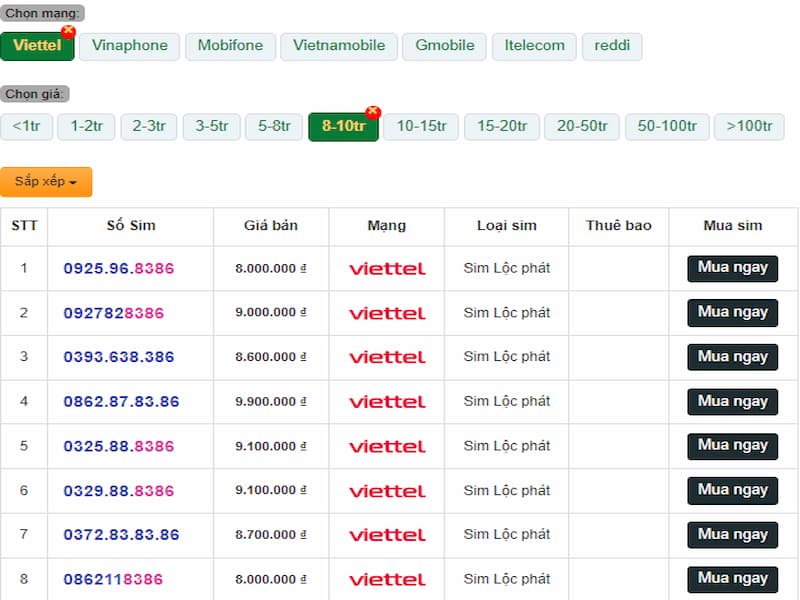Click price 9.900.000 đ

click(x=271, y=402)
